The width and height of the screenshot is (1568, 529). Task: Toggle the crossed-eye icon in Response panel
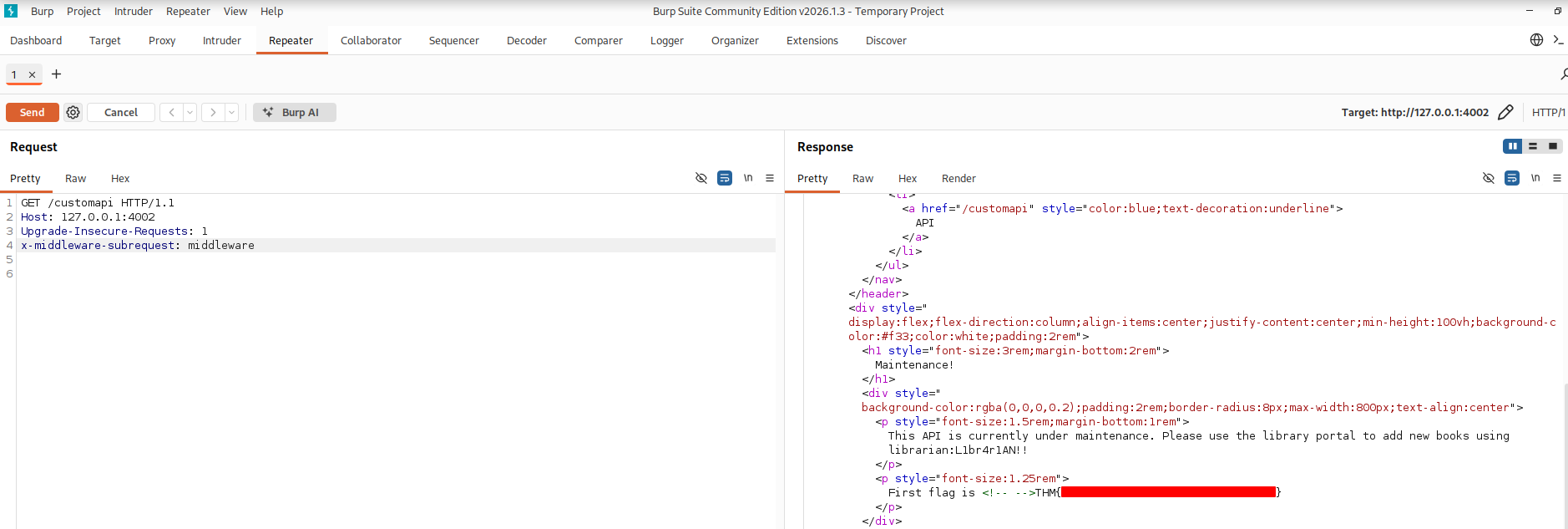point(1489,178)
